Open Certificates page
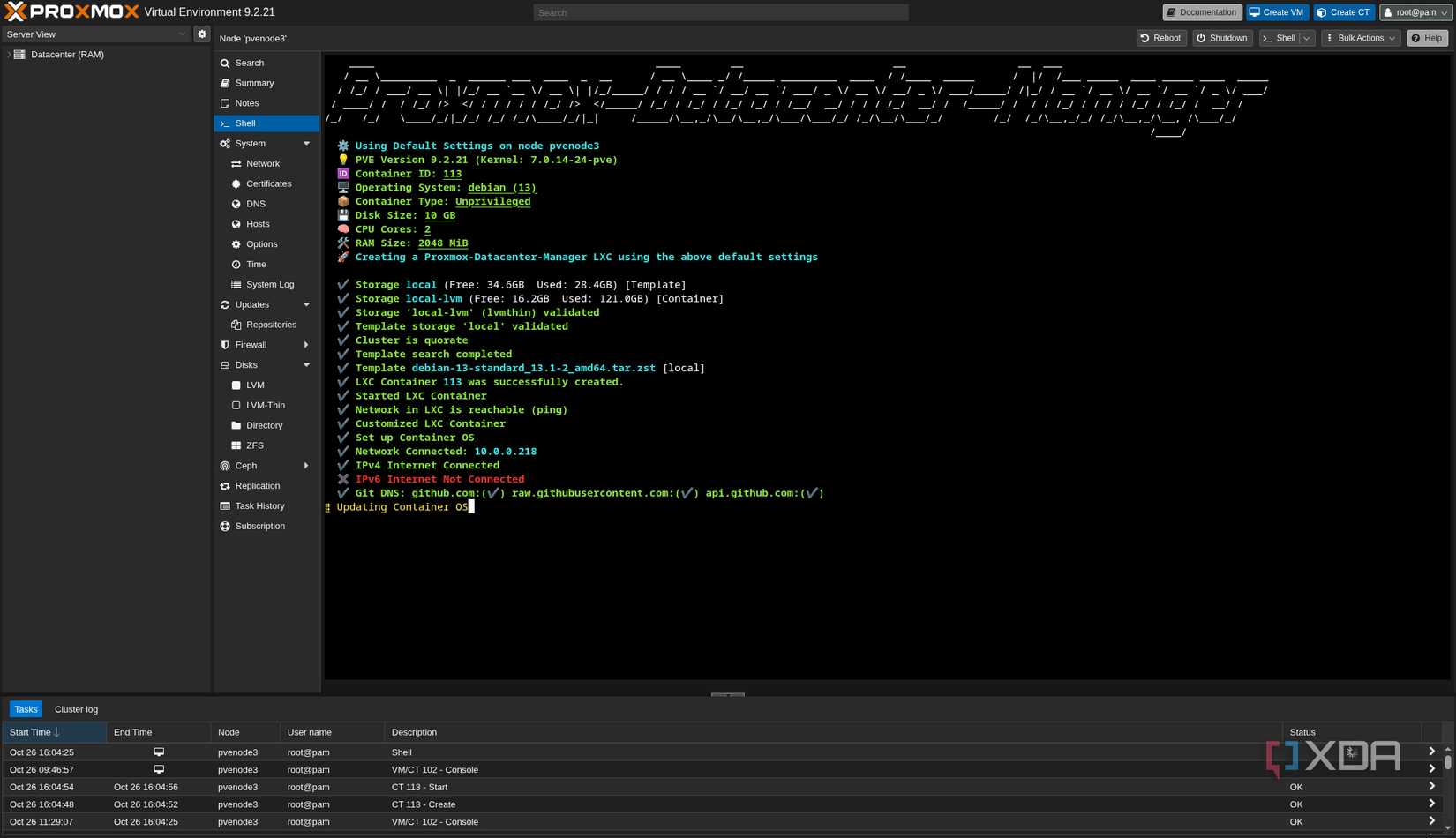 (x=266, y=183)
